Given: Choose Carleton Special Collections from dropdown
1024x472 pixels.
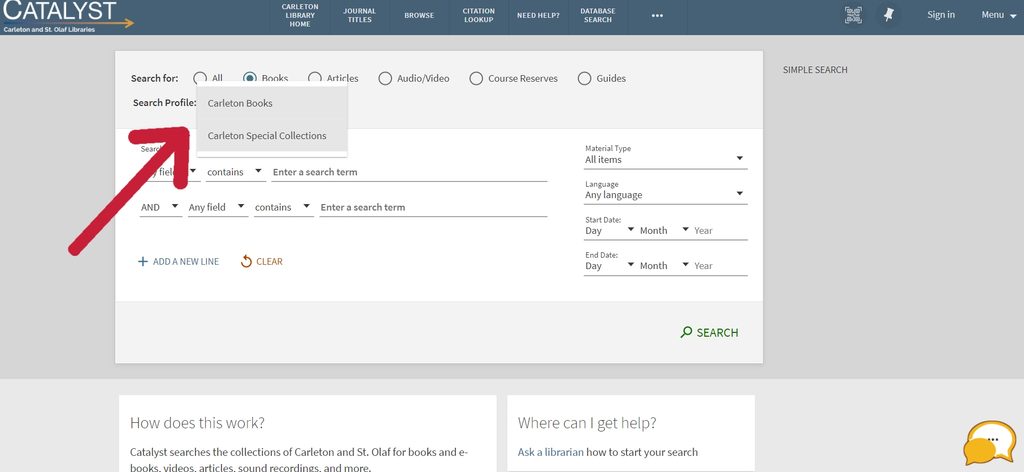Looking at the screenshot, I should point(267,136).
